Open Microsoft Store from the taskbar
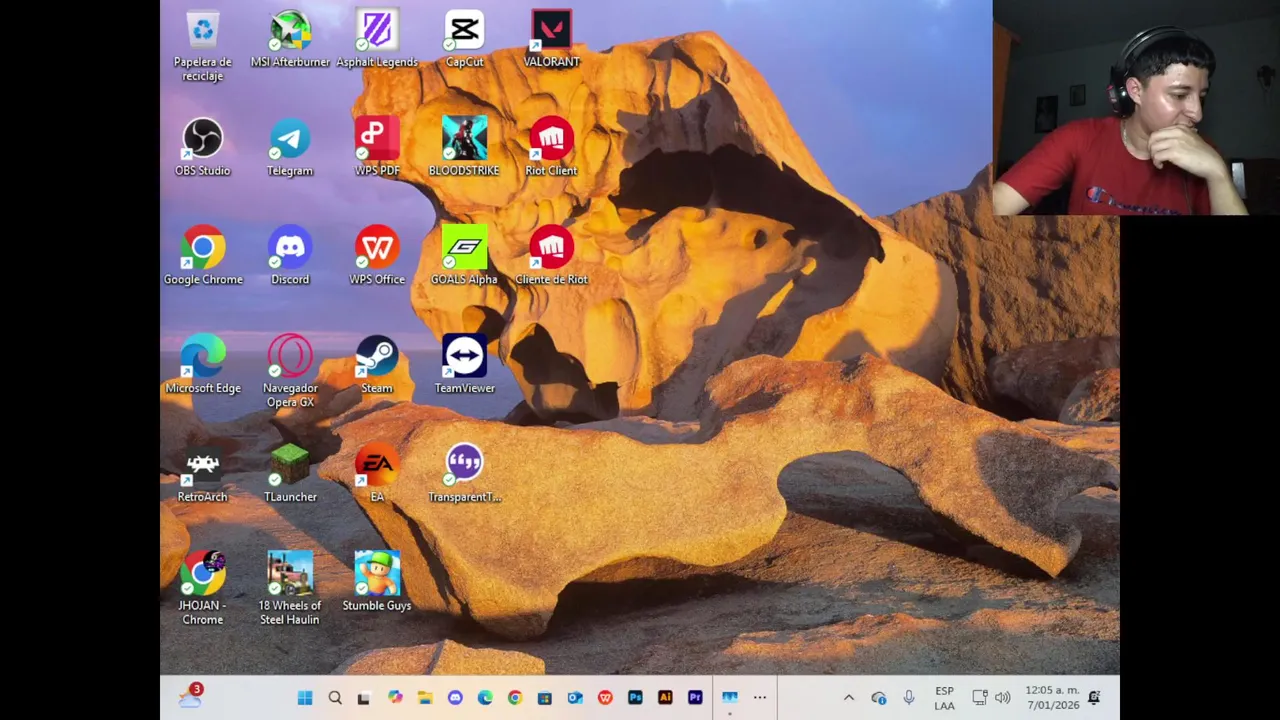 pos(545,698)
